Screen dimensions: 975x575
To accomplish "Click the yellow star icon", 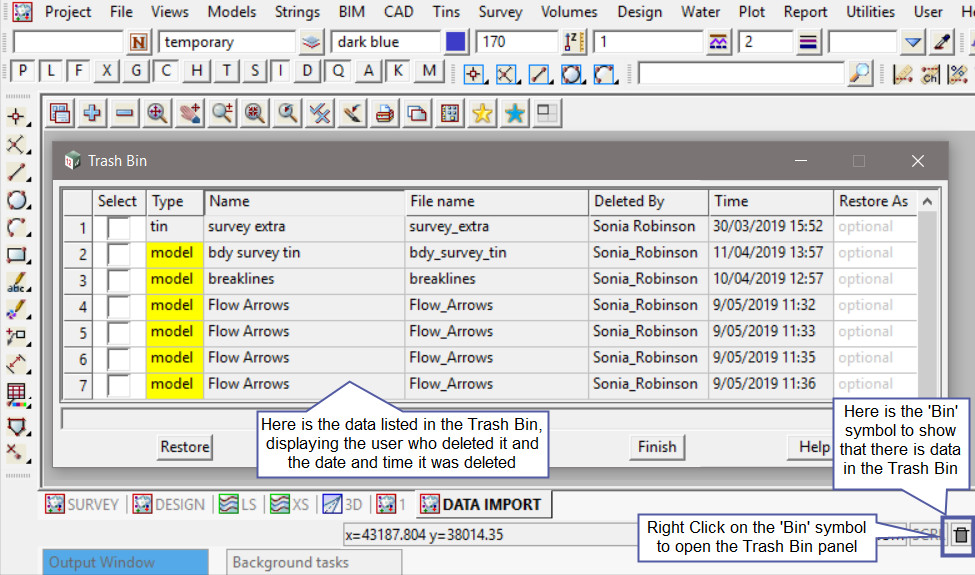I will (482, 114).
